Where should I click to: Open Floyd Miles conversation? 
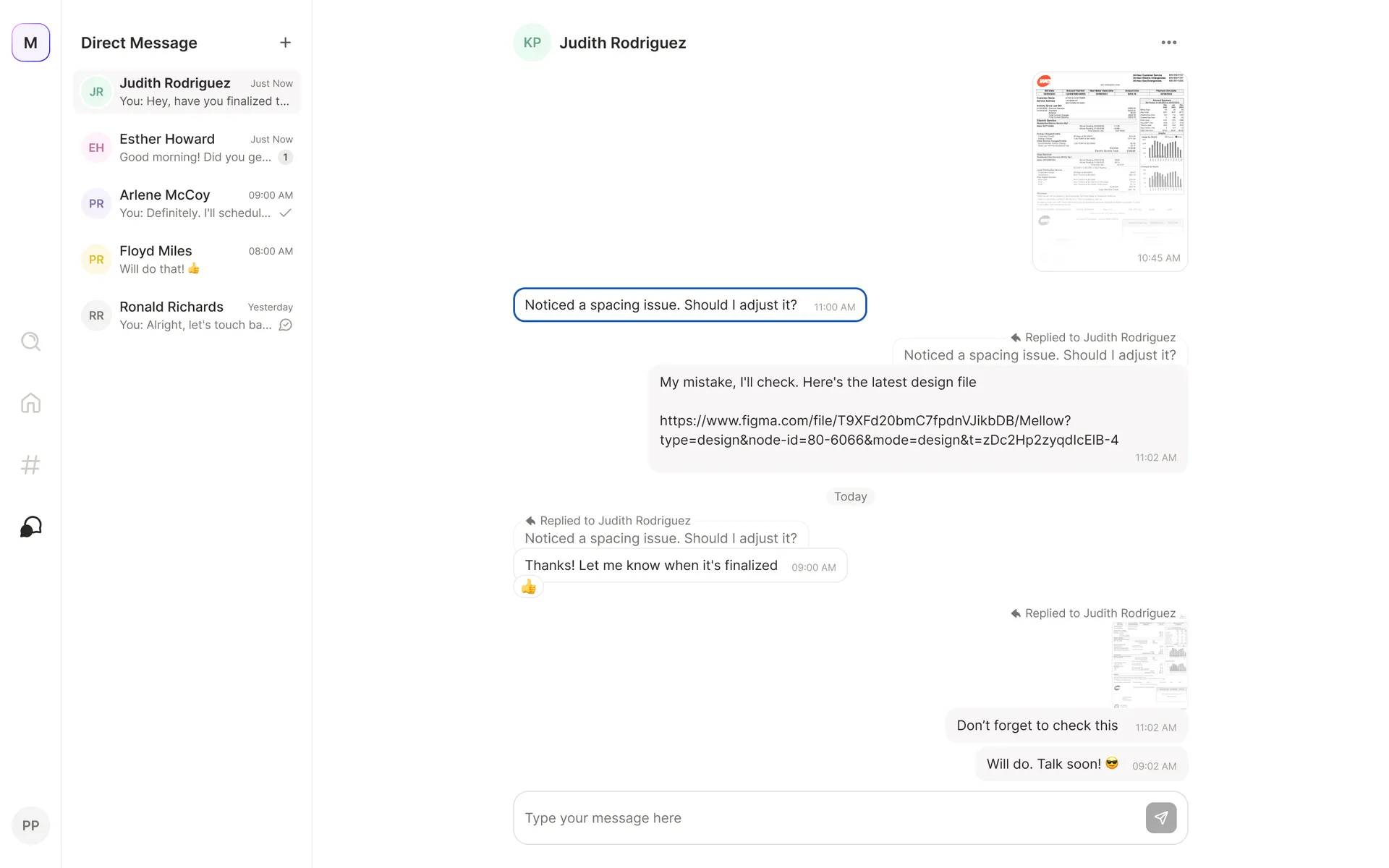coord(187,260)
